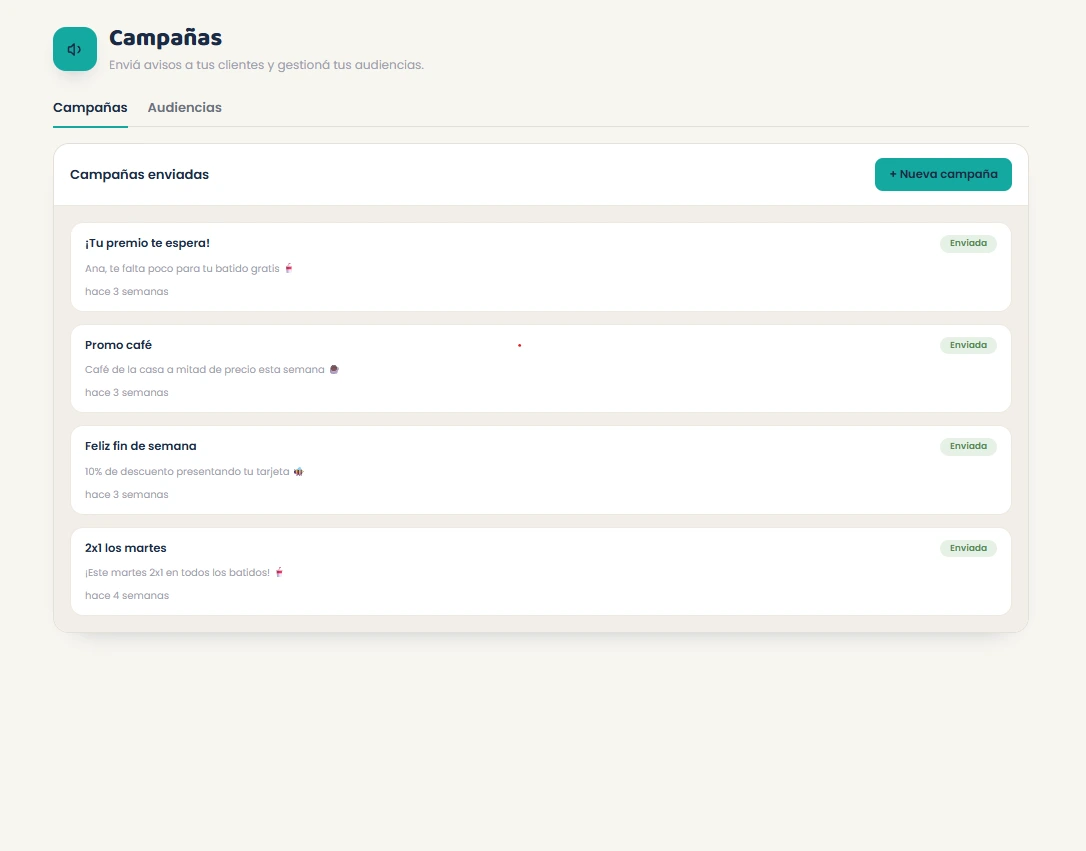Open the Feliz fin de semana campaign
The width and height of the screenshot is (1086, 851).
540,469
